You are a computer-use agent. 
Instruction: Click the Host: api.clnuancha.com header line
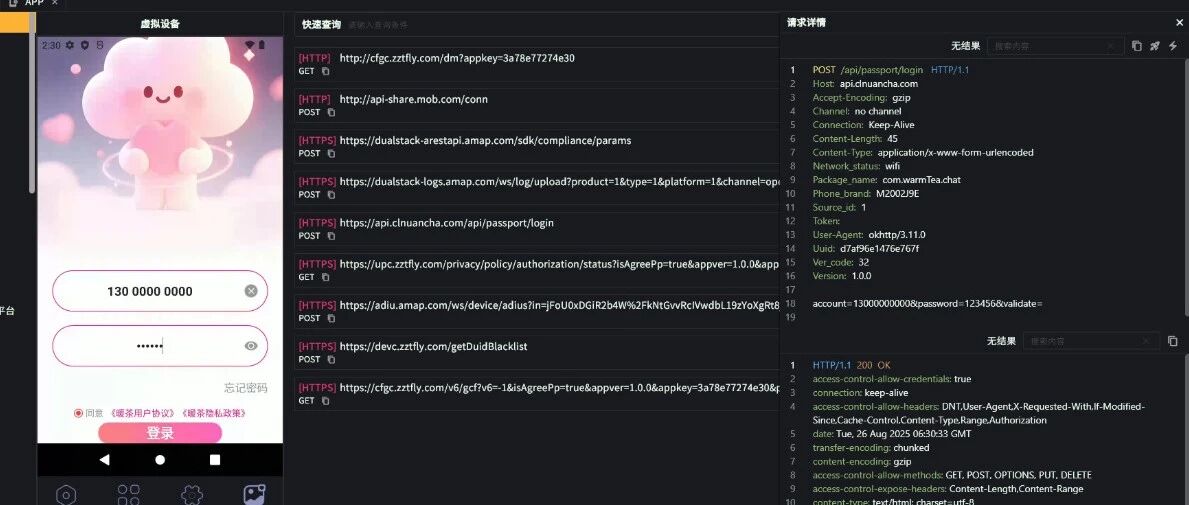tap(865, 83)
